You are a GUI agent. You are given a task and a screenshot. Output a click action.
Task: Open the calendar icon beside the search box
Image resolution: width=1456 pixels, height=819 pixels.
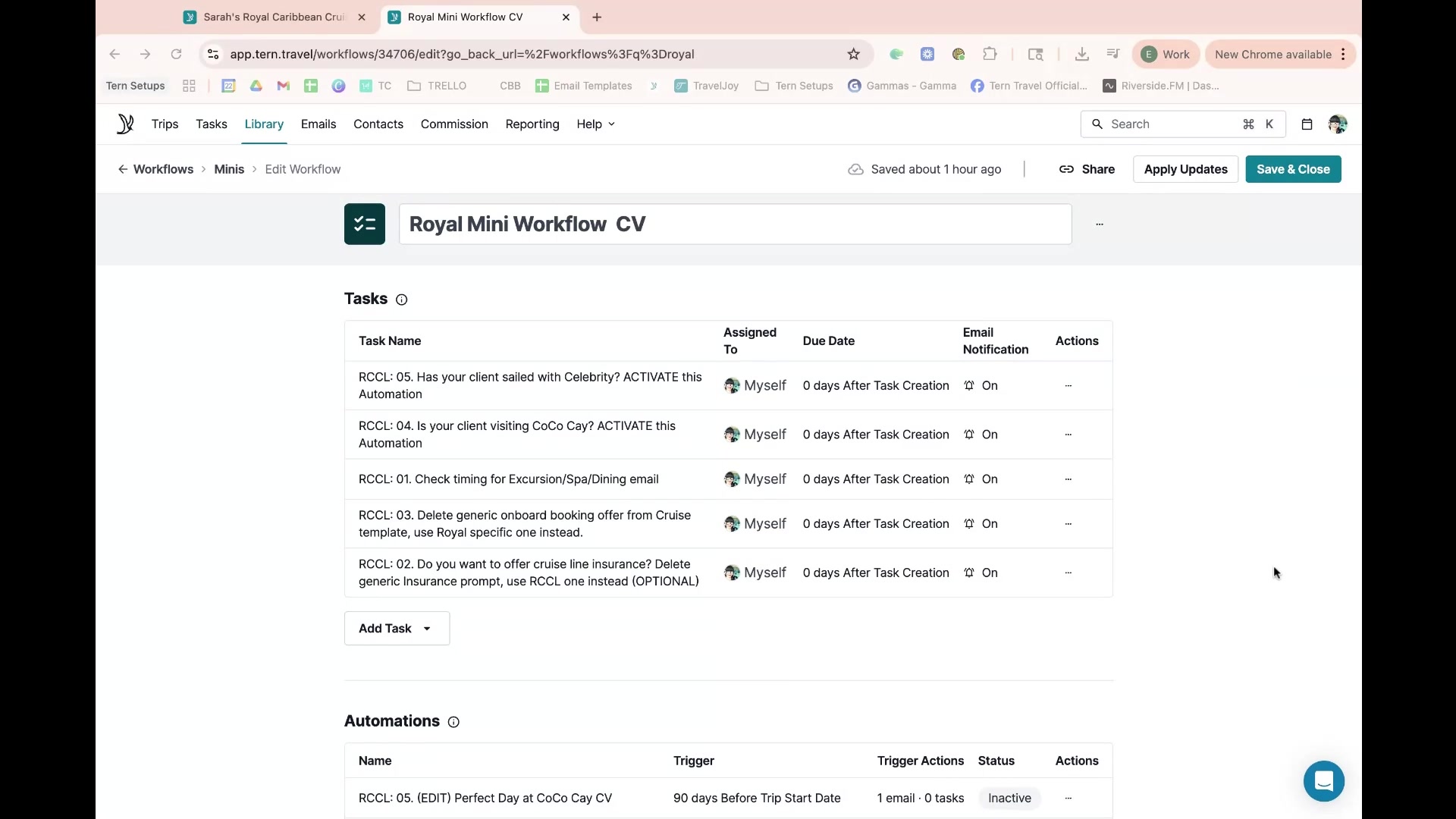pyautogui.click(x=1307, y=124)
